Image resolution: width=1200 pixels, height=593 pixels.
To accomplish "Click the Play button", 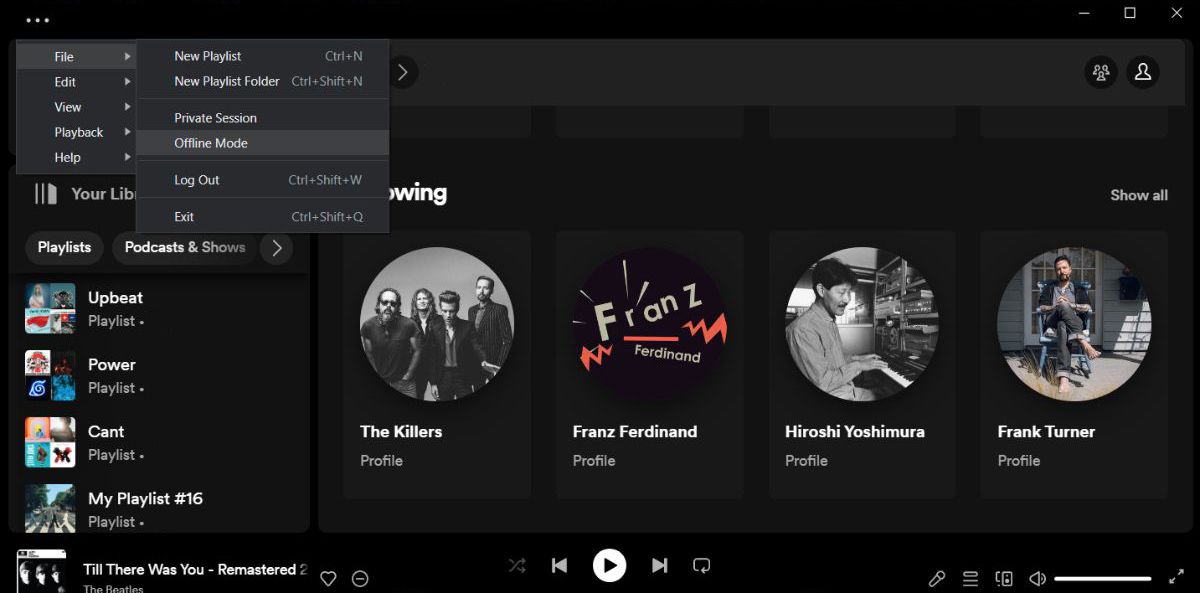I will point(609,566).
